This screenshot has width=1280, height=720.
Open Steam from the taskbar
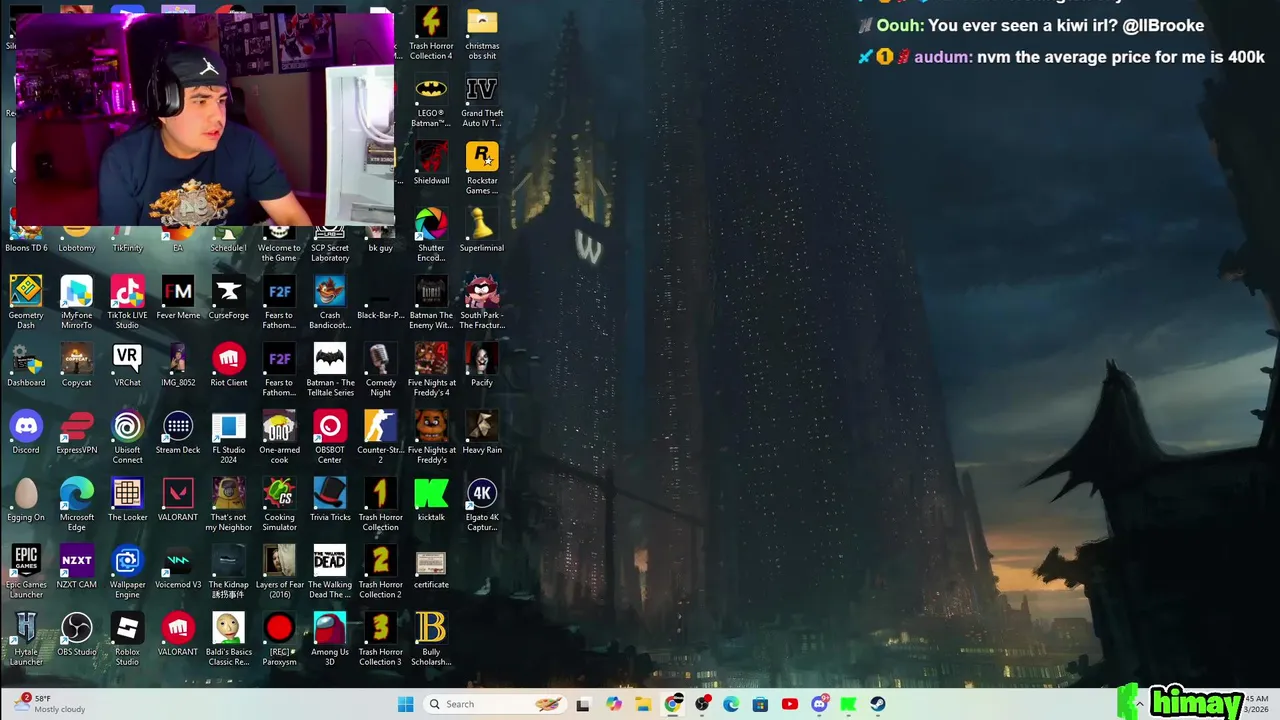pos(878,704)
